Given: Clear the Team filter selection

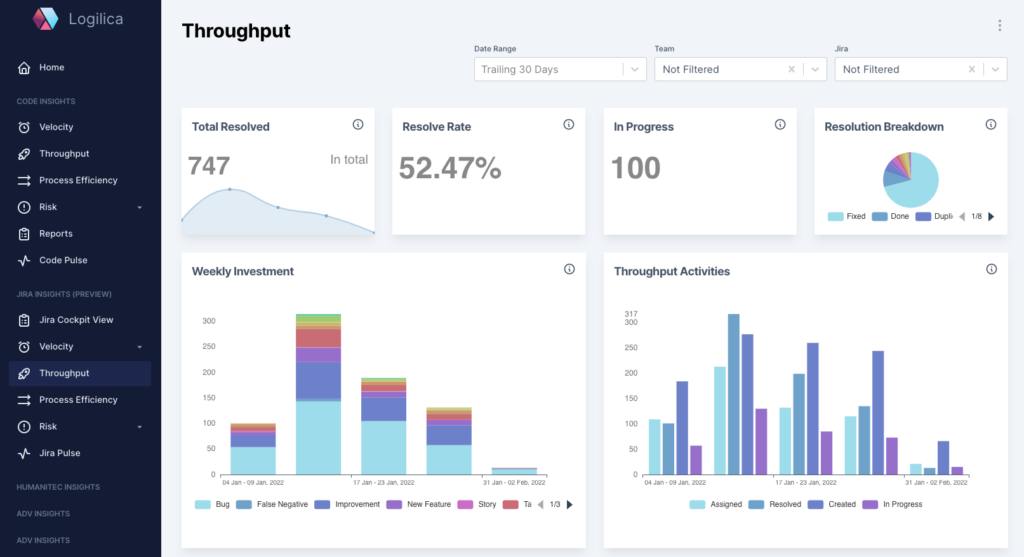Looking at the screenshot, I should (791, 70).
